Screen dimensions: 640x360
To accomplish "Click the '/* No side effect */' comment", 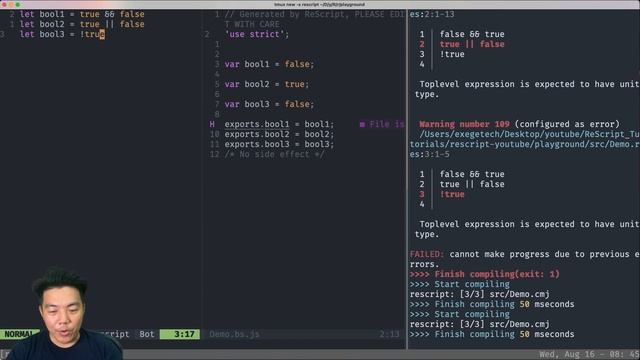I will [x=274, y=154].
